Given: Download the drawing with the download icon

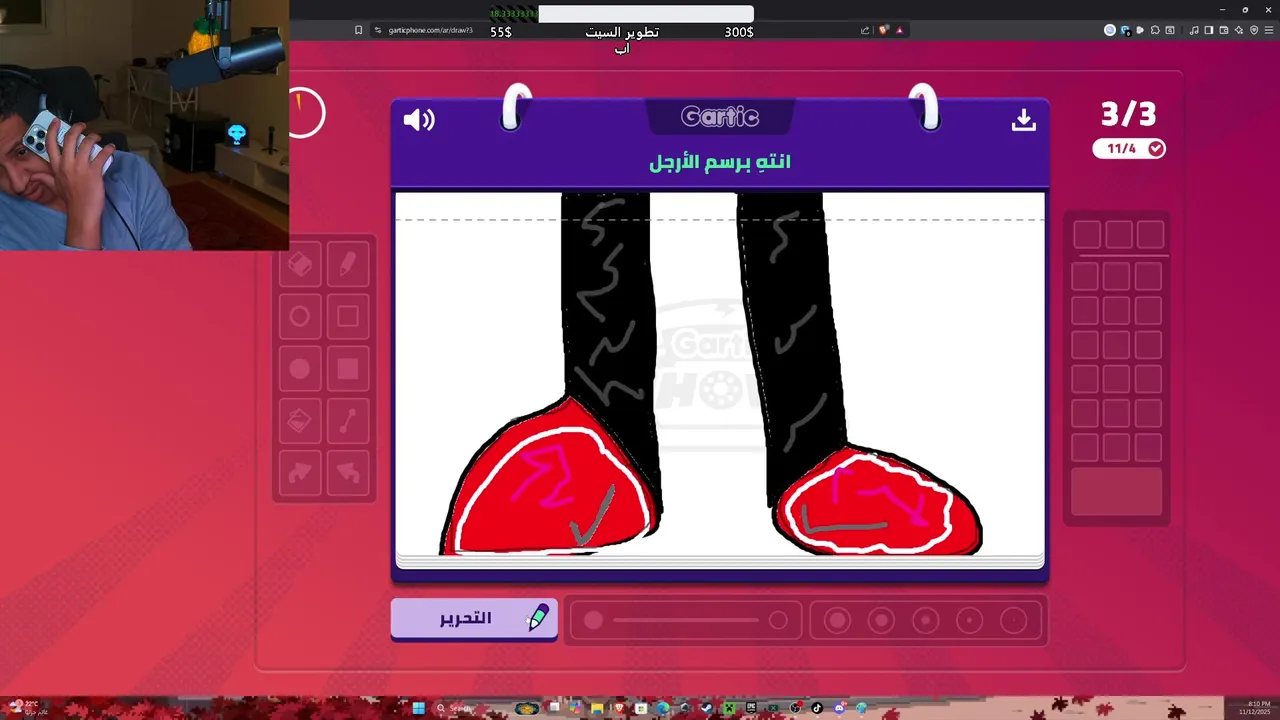Looking at the screenshot, I should (1023, 120).
